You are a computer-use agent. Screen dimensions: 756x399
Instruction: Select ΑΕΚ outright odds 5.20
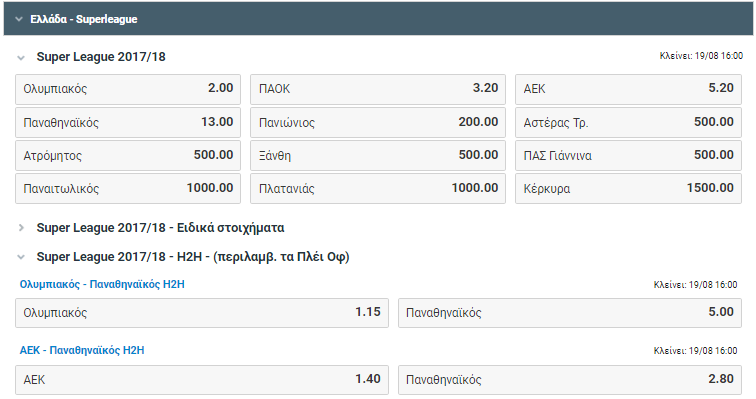tap(628, 89)
